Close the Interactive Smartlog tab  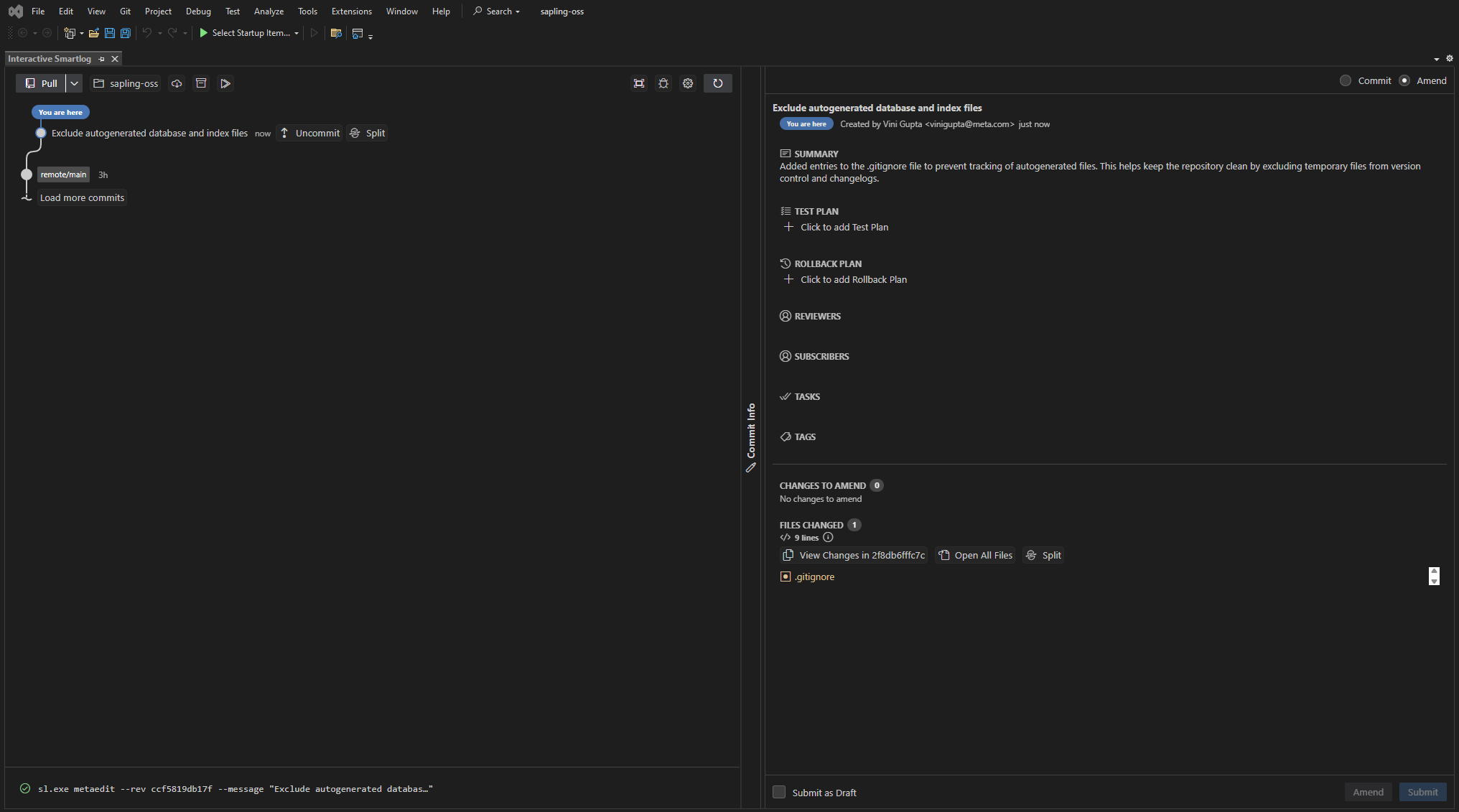[x=115, y=59]
